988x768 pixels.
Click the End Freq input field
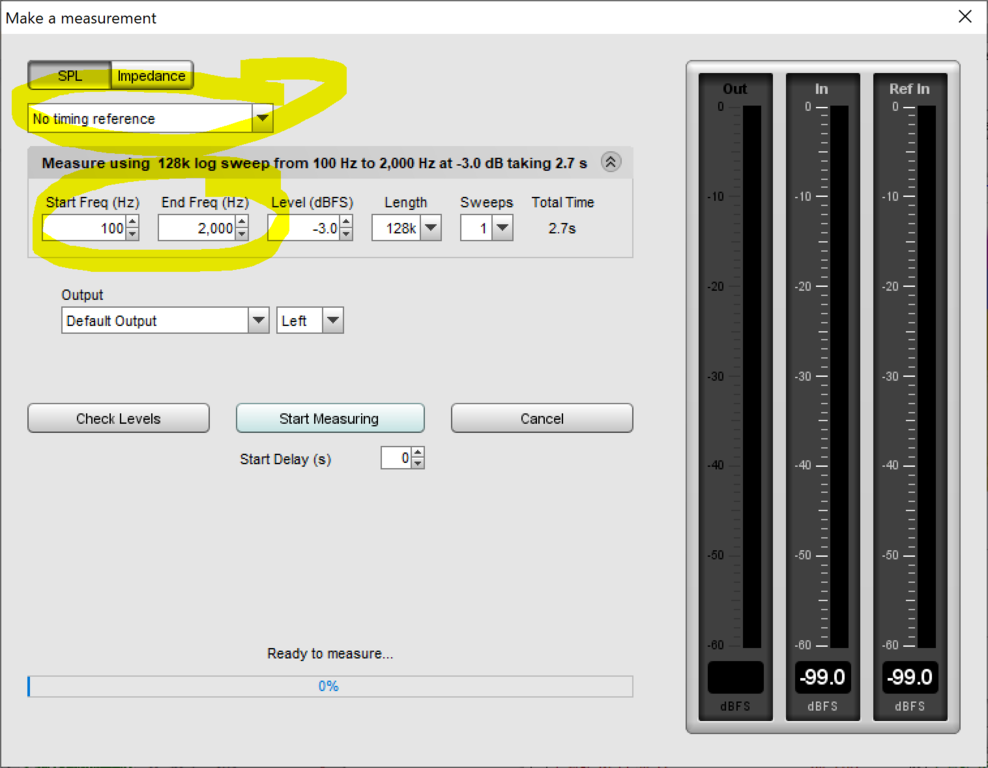click(x=197, y=228)
